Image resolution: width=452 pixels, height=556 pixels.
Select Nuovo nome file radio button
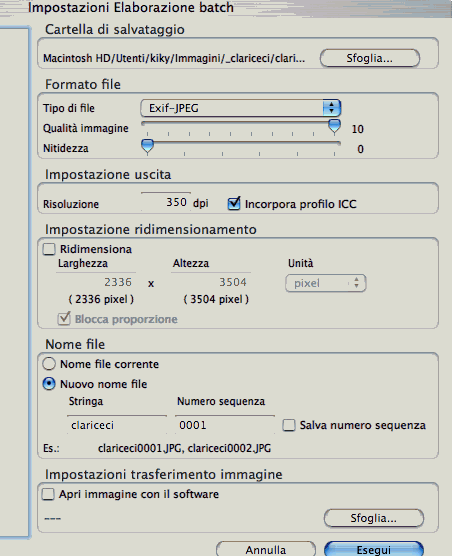click(x=49, y=384)
